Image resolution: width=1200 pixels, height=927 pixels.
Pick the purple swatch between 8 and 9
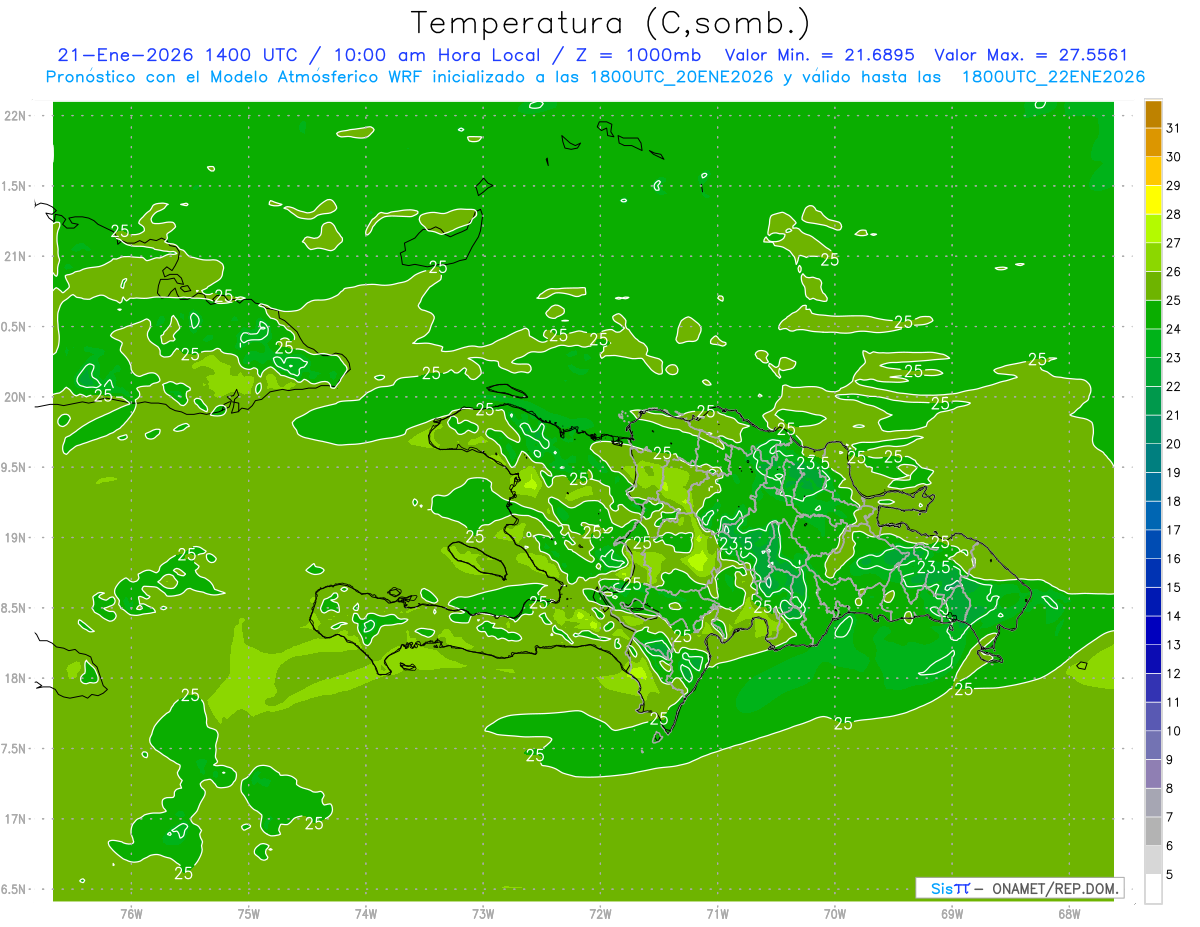pyautogui.click(x=1153, y=774)
